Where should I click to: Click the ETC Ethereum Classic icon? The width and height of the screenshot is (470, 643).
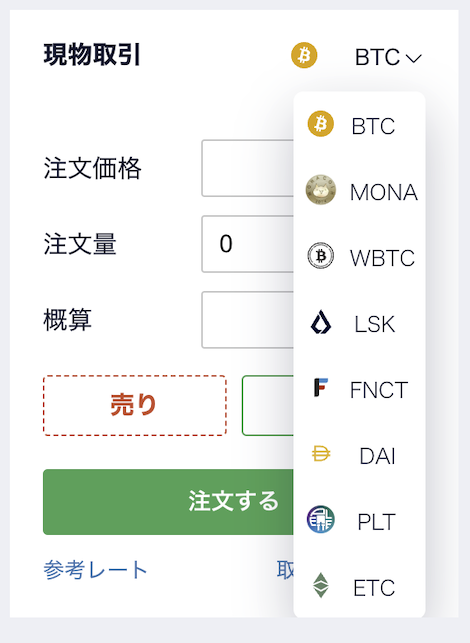tap(321, 586)
